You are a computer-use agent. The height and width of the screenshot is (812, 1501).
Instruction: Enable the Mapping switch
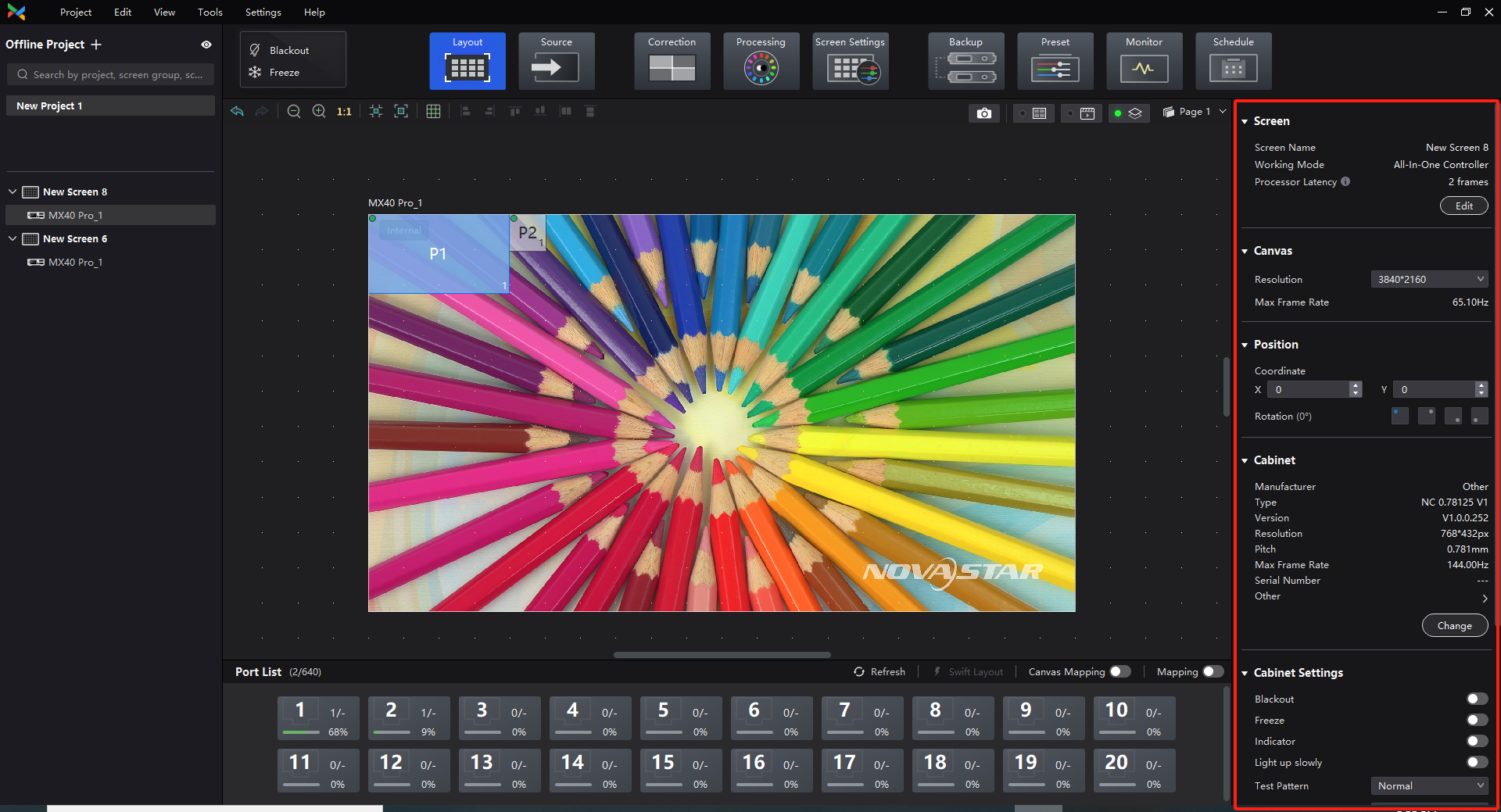point(1213,671)
